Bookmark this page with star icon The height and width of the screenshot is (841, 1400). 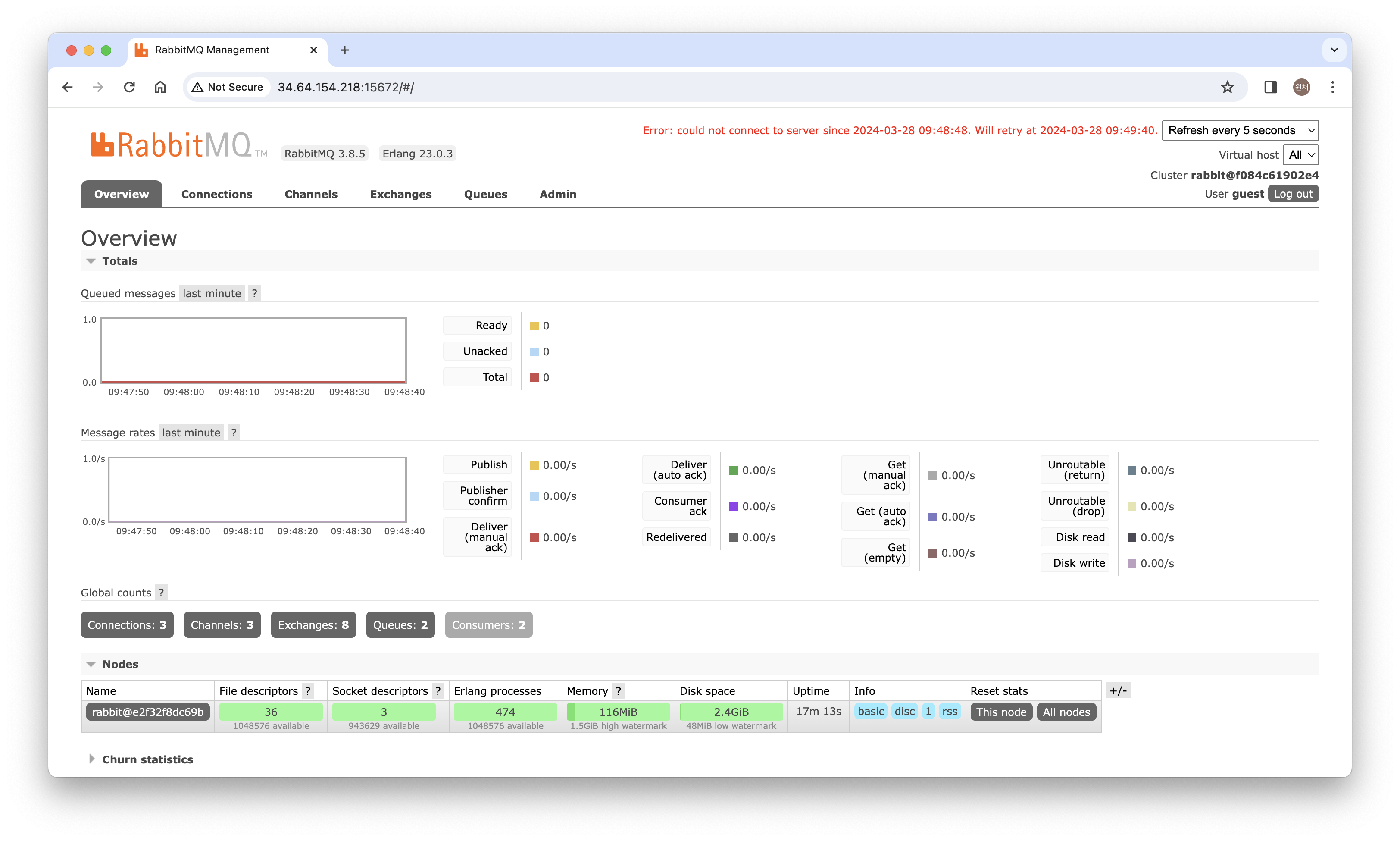tap(1227, 87)
